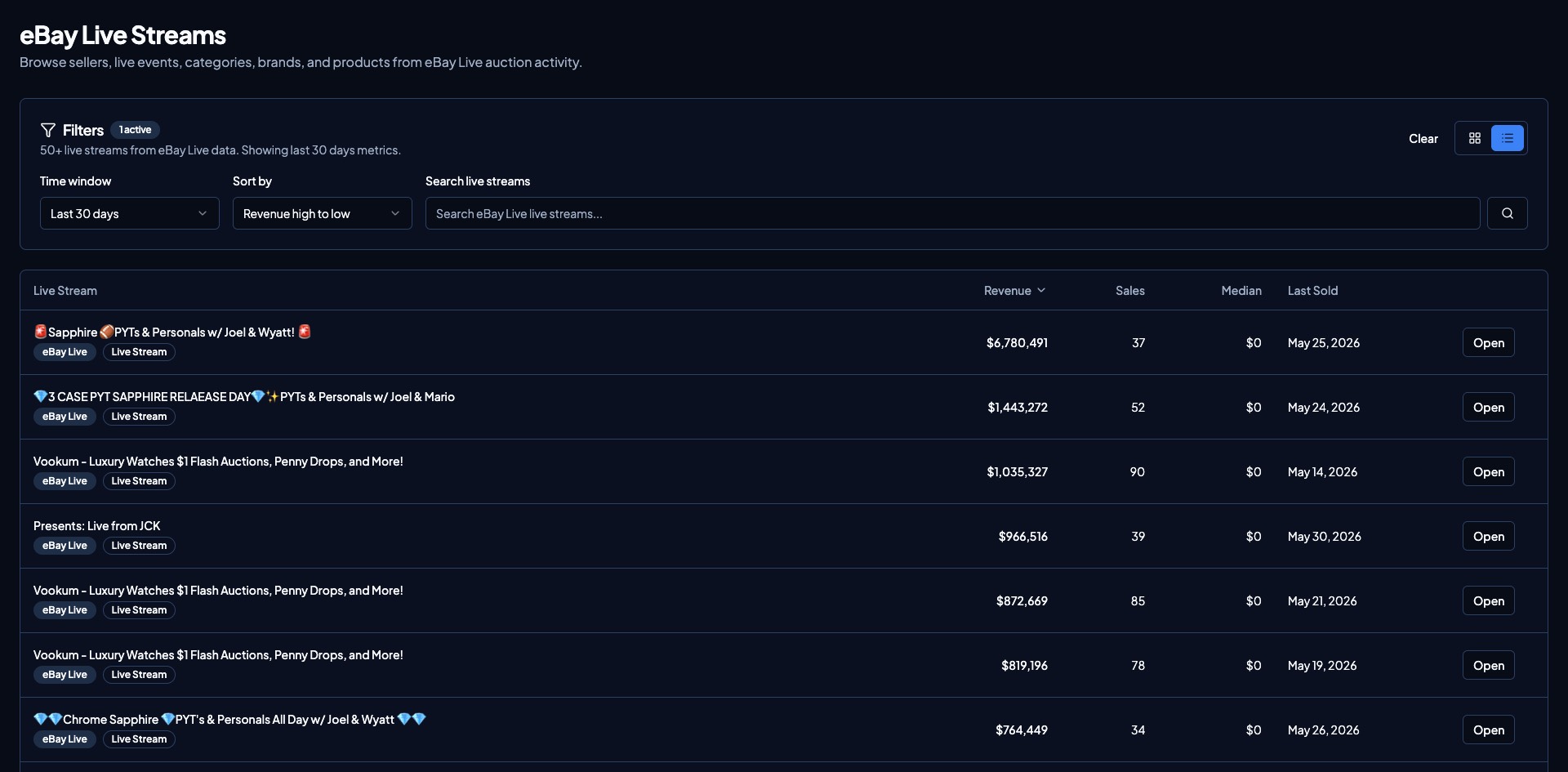Open the Presents: Live from JCK stream
This screenshot has width=1568, height=772.
tap(1488, 536)
